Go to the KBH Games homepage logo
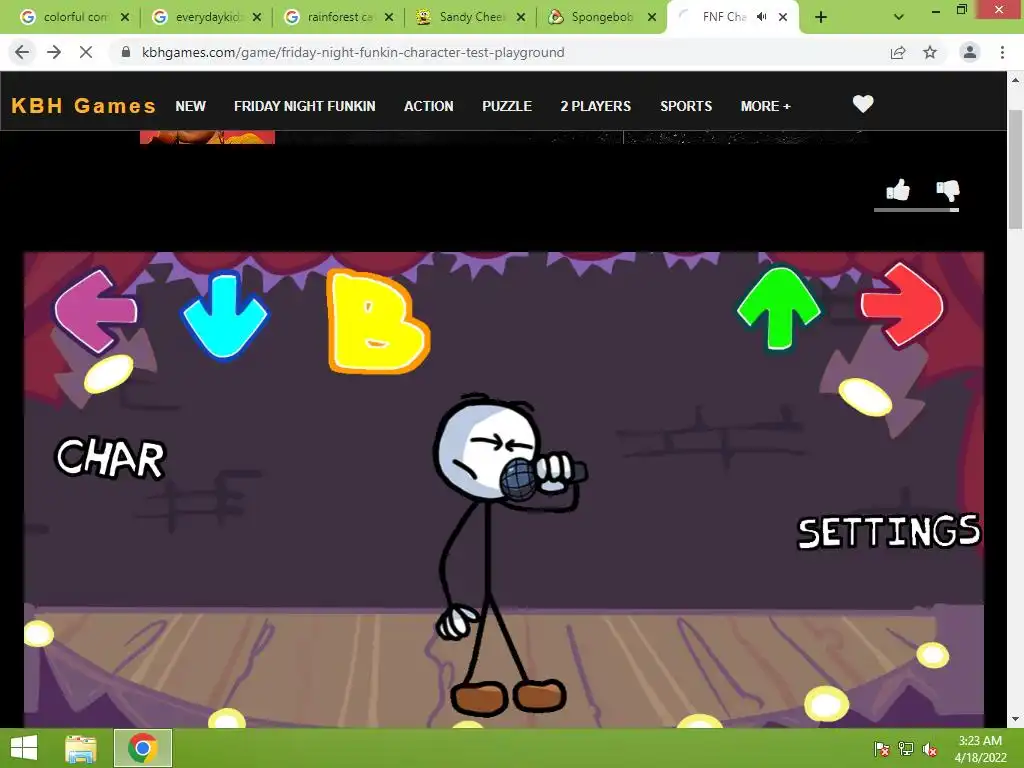The image size is (1024, 768). (x=84, y=105)
